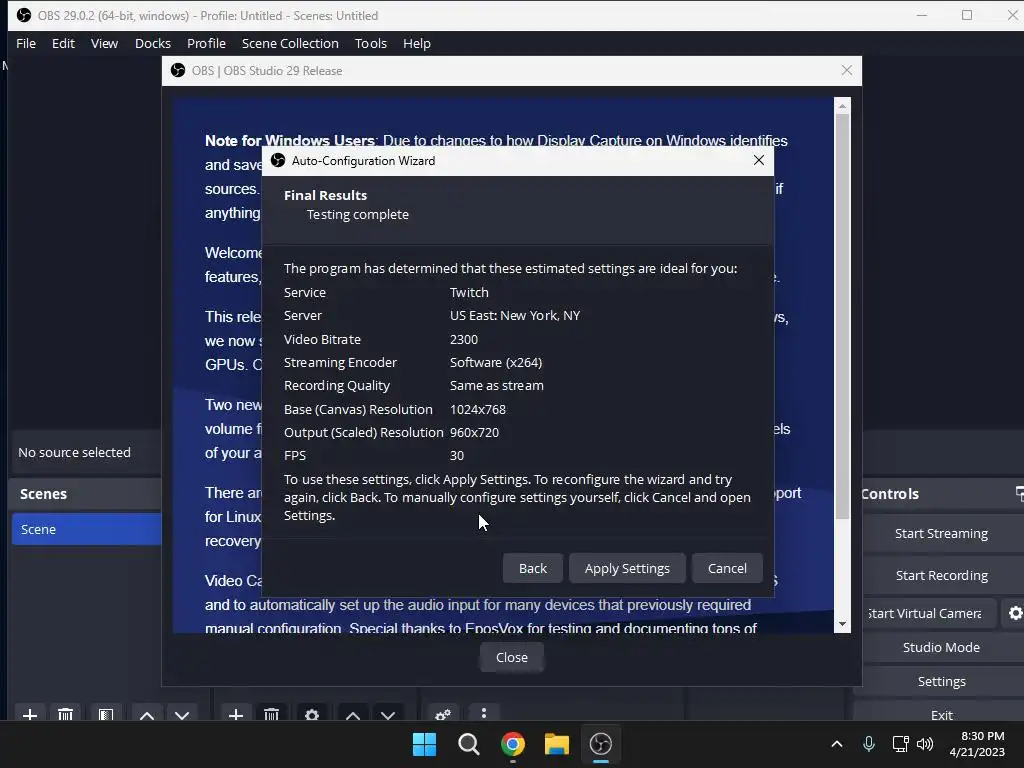
Task: Open the Docks menu
Action: [x=153, y=43]
